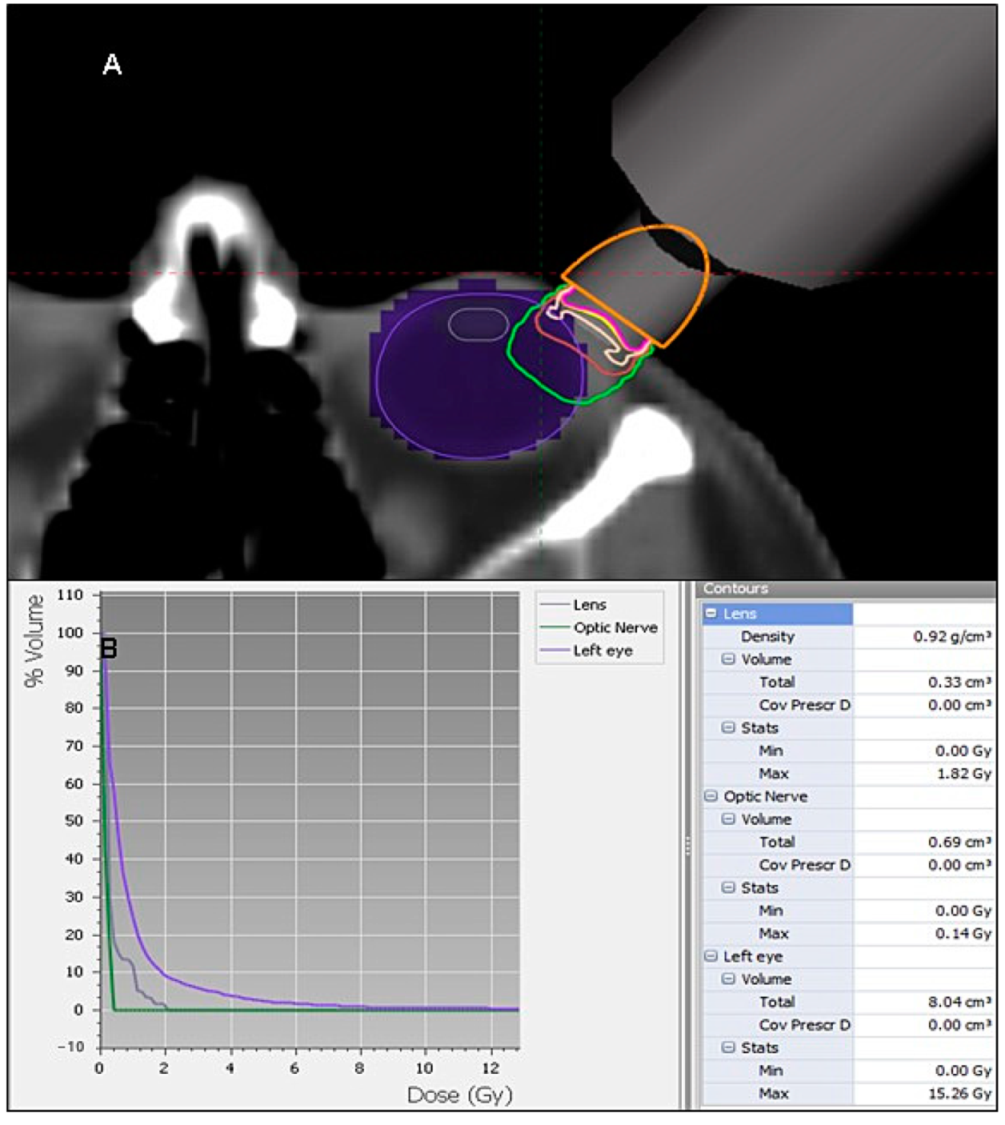Screen dimensions: 1005x1125
Task: Click the splitter handle left of Contours panel
Action: [x=688, y=846]
